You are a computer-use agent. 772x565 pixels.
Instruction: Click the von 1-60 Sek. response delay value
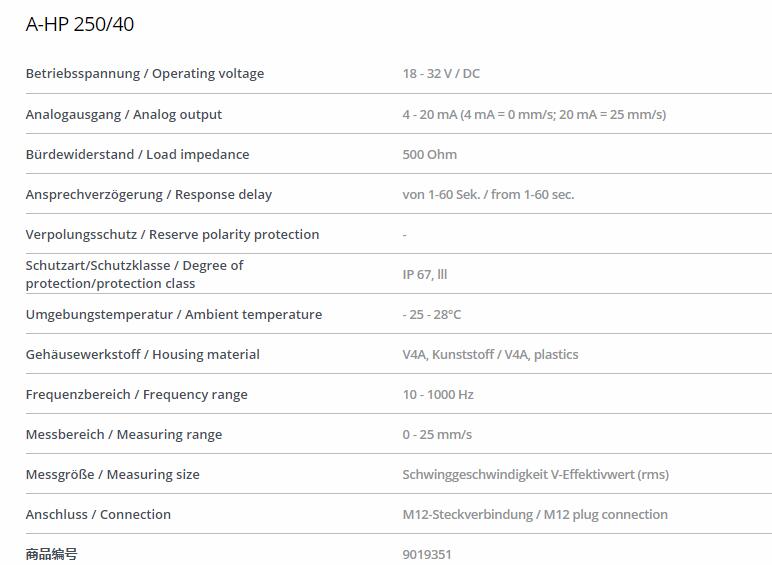pyautogui.click(x=488, y=195)
